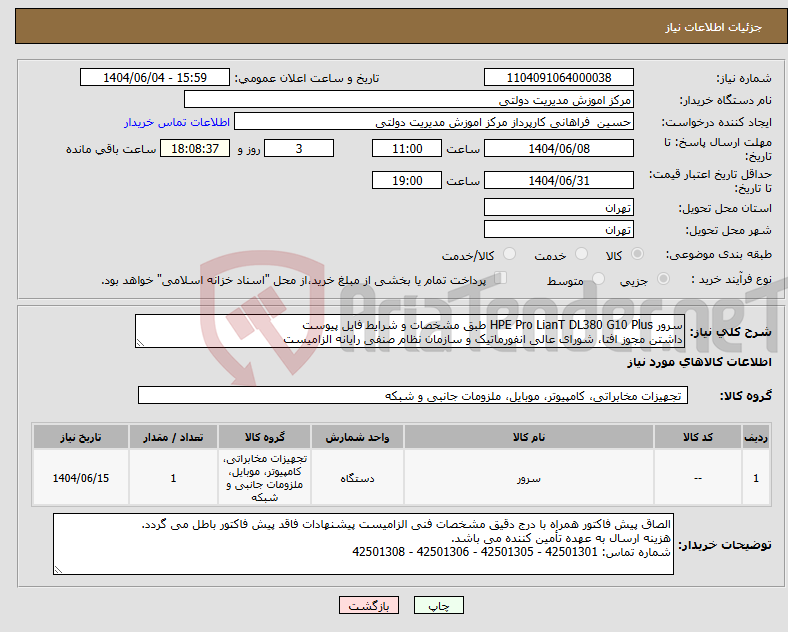Toggle the اسناد خزانه اسلامی payment checkbox
Image resolution: width=788 pixels, height=632 pixels.
[501, 278]
